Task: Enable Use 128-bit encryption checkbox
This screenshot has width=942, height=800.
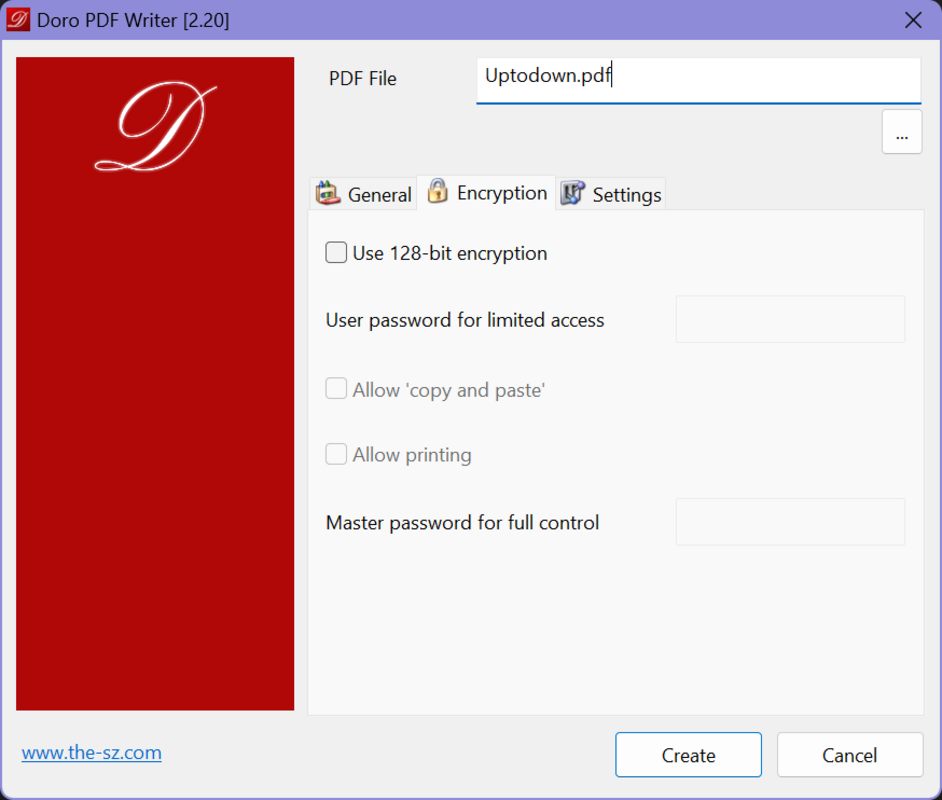Action: [336, 253]
